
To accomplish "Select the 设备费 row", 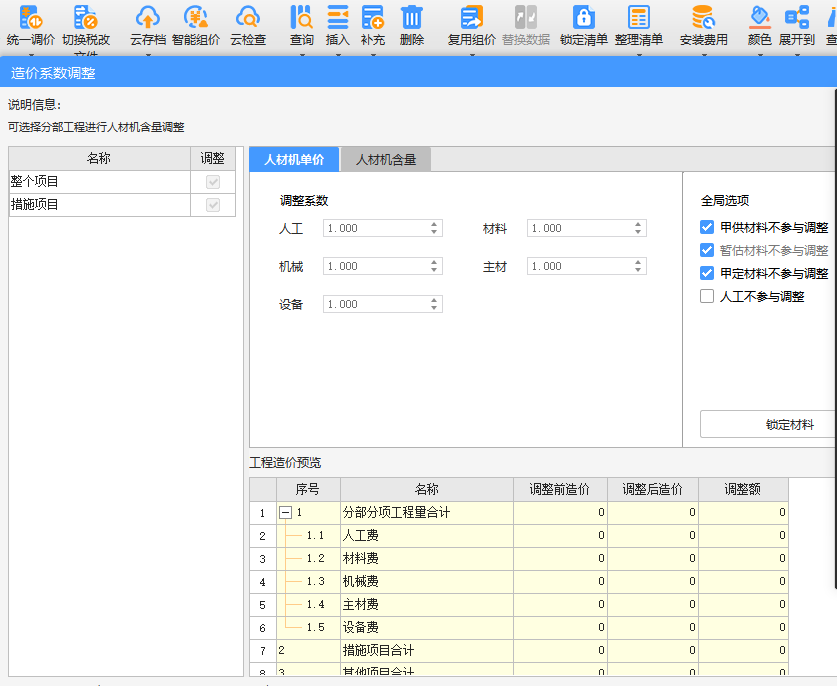I will point(519,627).
